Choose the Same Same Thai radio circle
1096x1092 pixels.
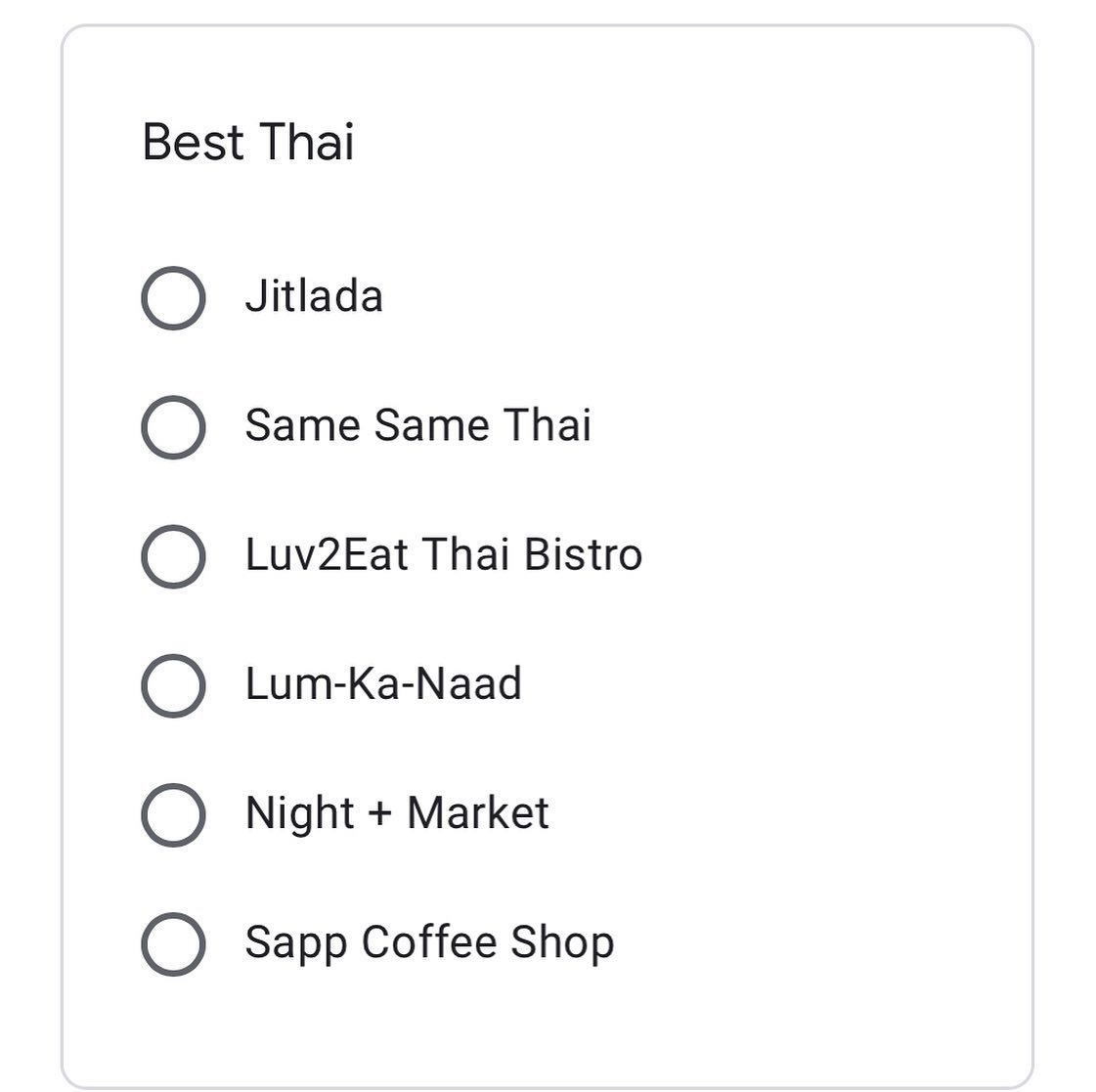pyautogui.click(x=173, y=426)
